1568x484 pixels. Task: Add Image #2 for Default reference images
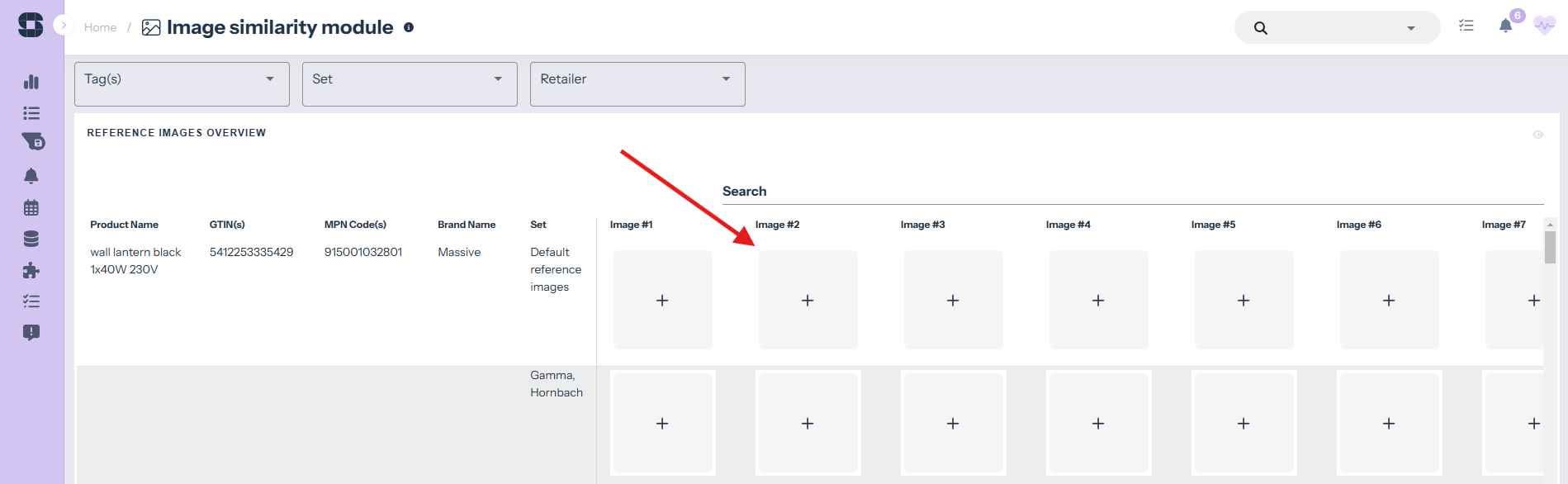808,300
